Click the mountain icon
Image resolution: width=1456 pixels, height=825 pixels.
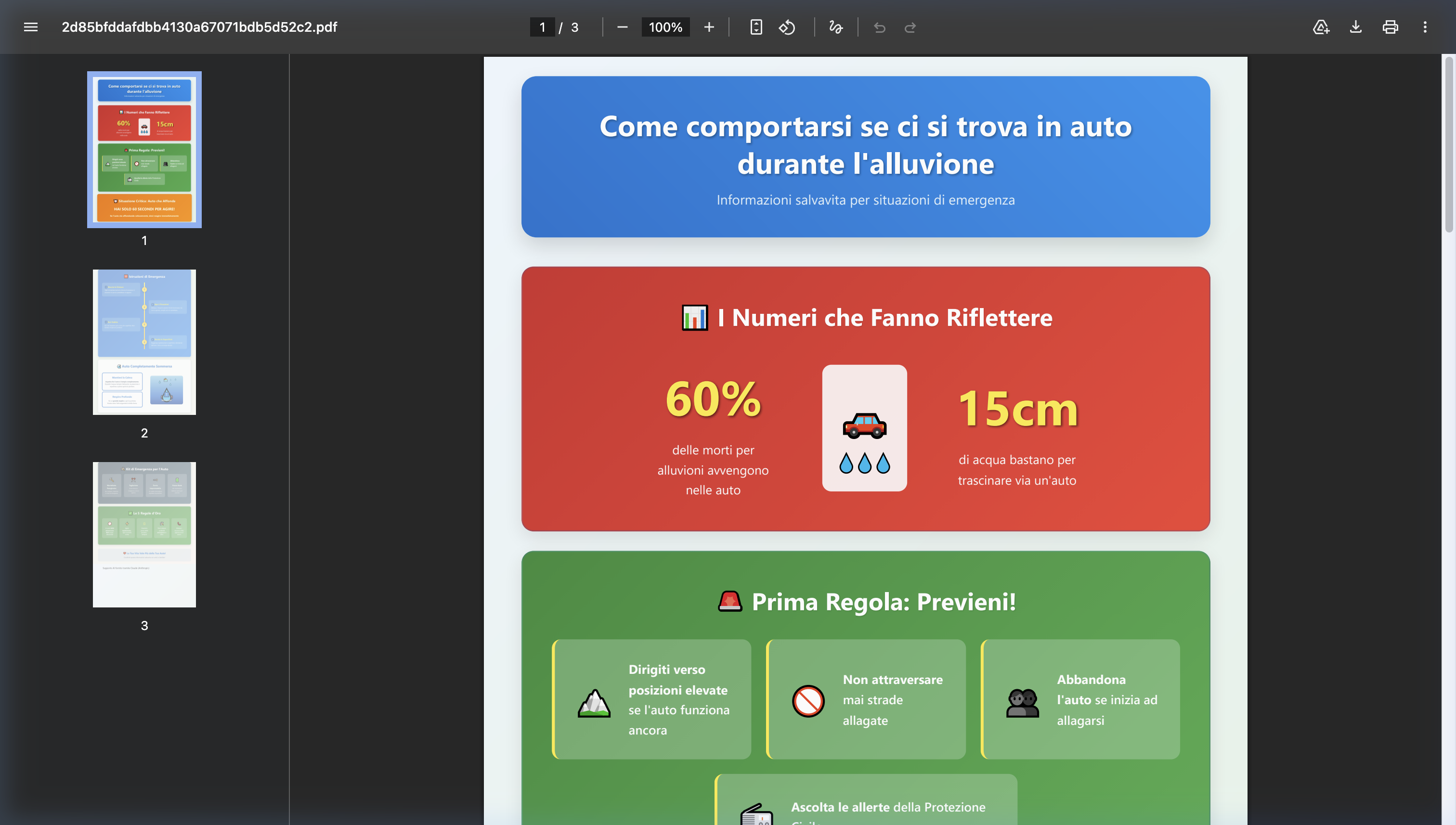594,703
